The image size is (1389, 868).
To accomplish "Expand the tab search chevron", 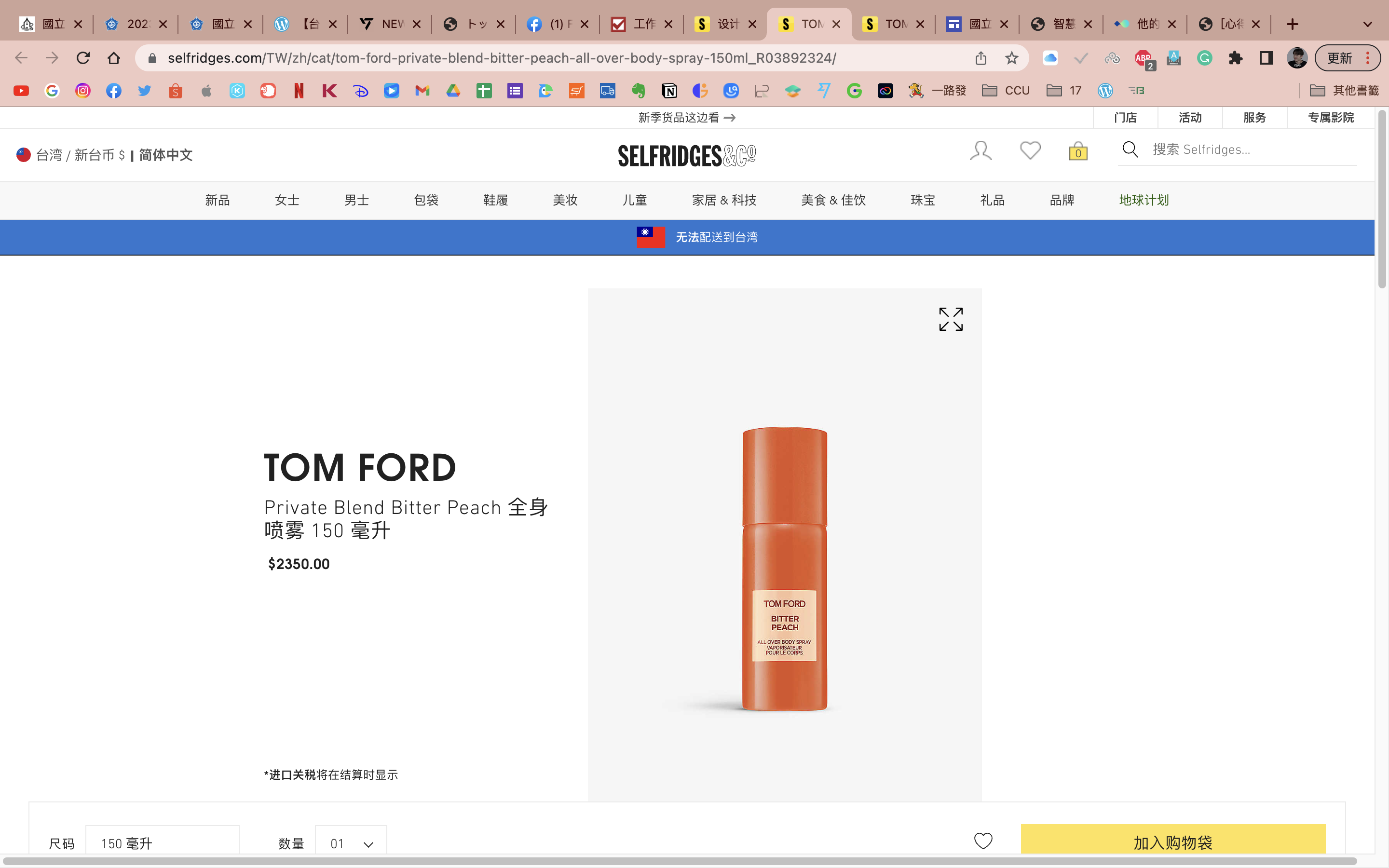I will (1368, 24).
